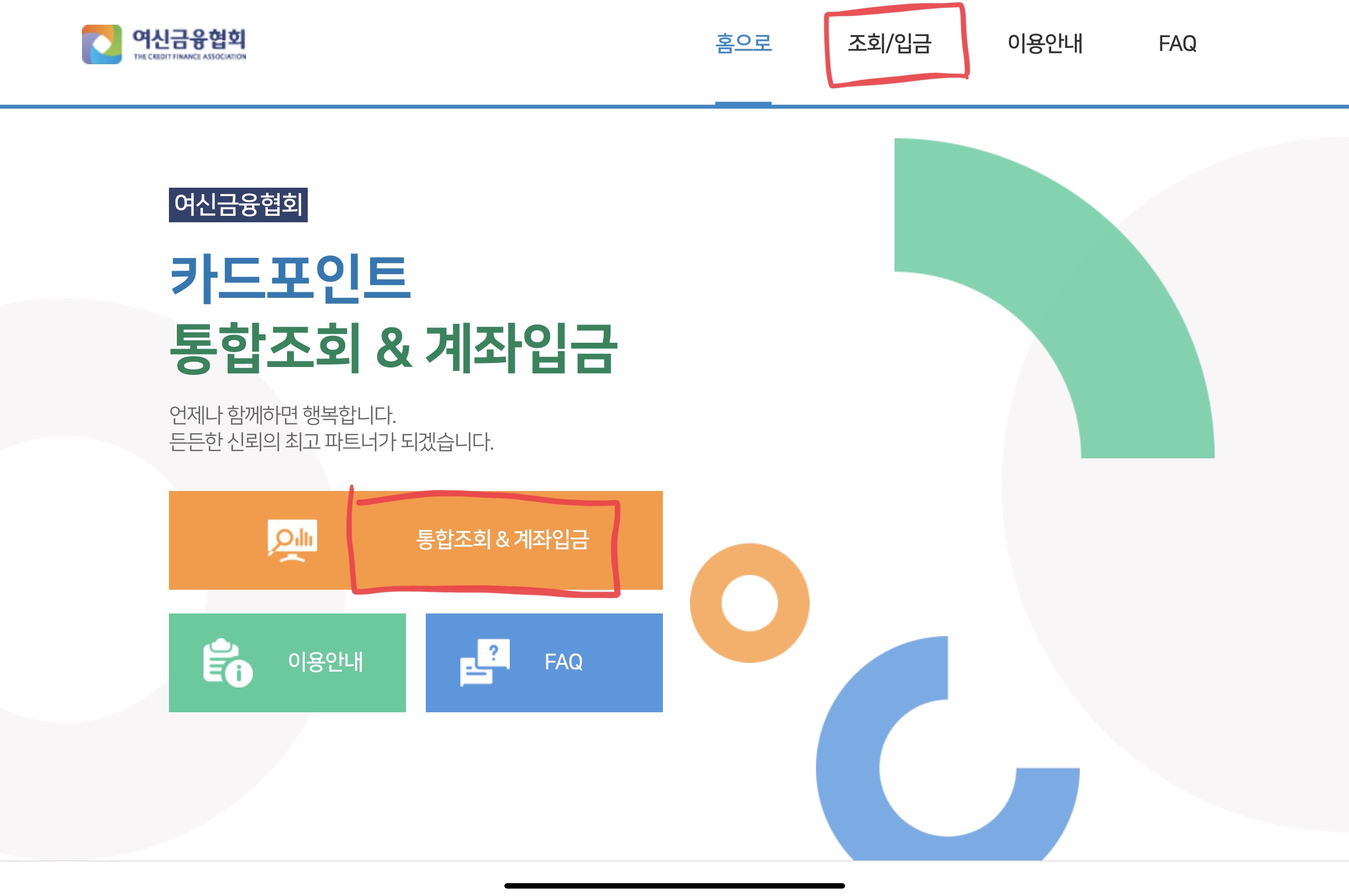This screenshot has height=896, width=1349.
Task: Open the 이용안내 top navigation item
Action: 1044,43
